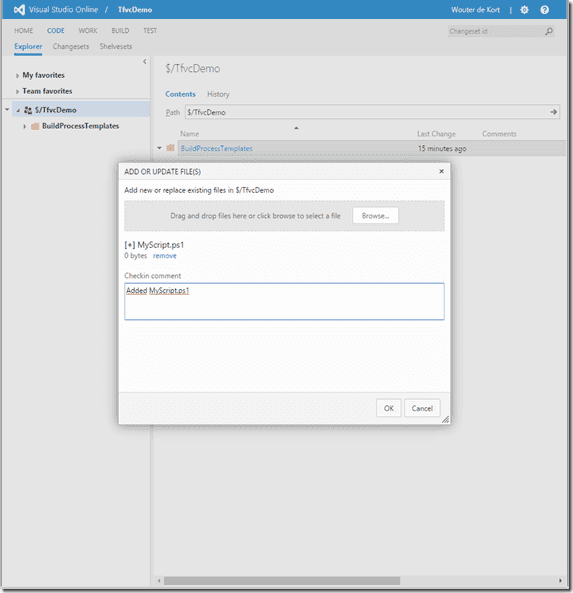Close the Add or Update File(s) dialog
Image resolution: width=573 pixels, height=593 pixels.
tap(441, 171)
